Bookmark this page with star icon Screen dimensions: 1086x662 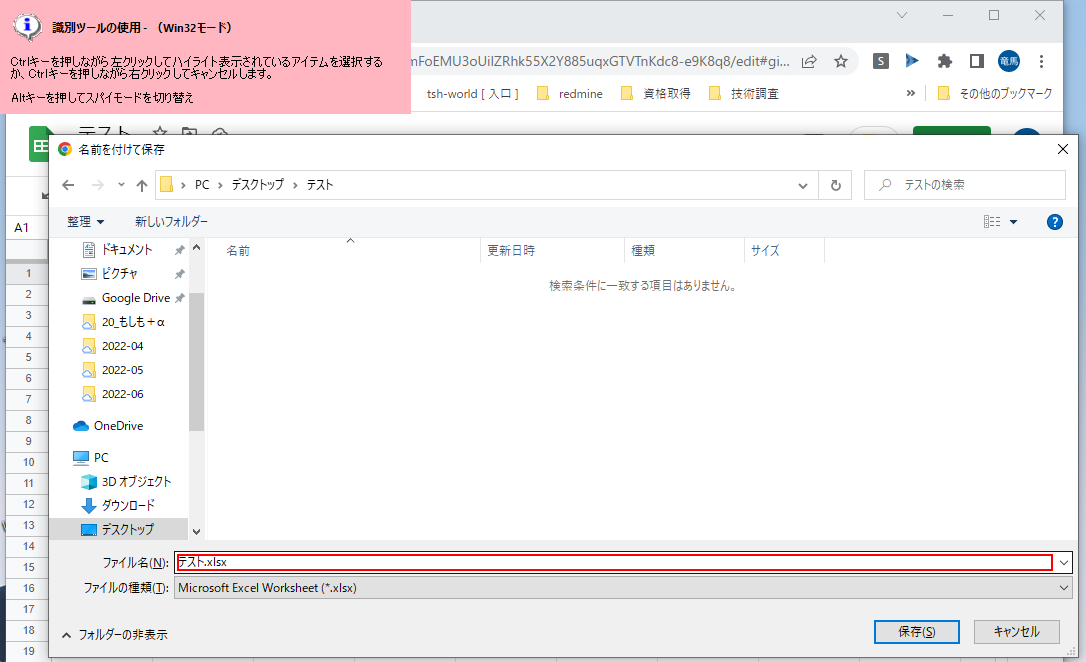tap(841, 62)
